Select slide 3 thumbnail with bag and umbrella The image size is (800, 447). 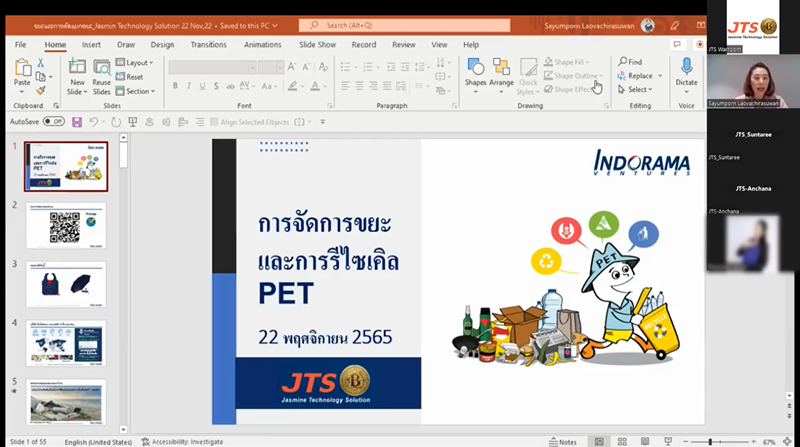(x=66, y=284)
